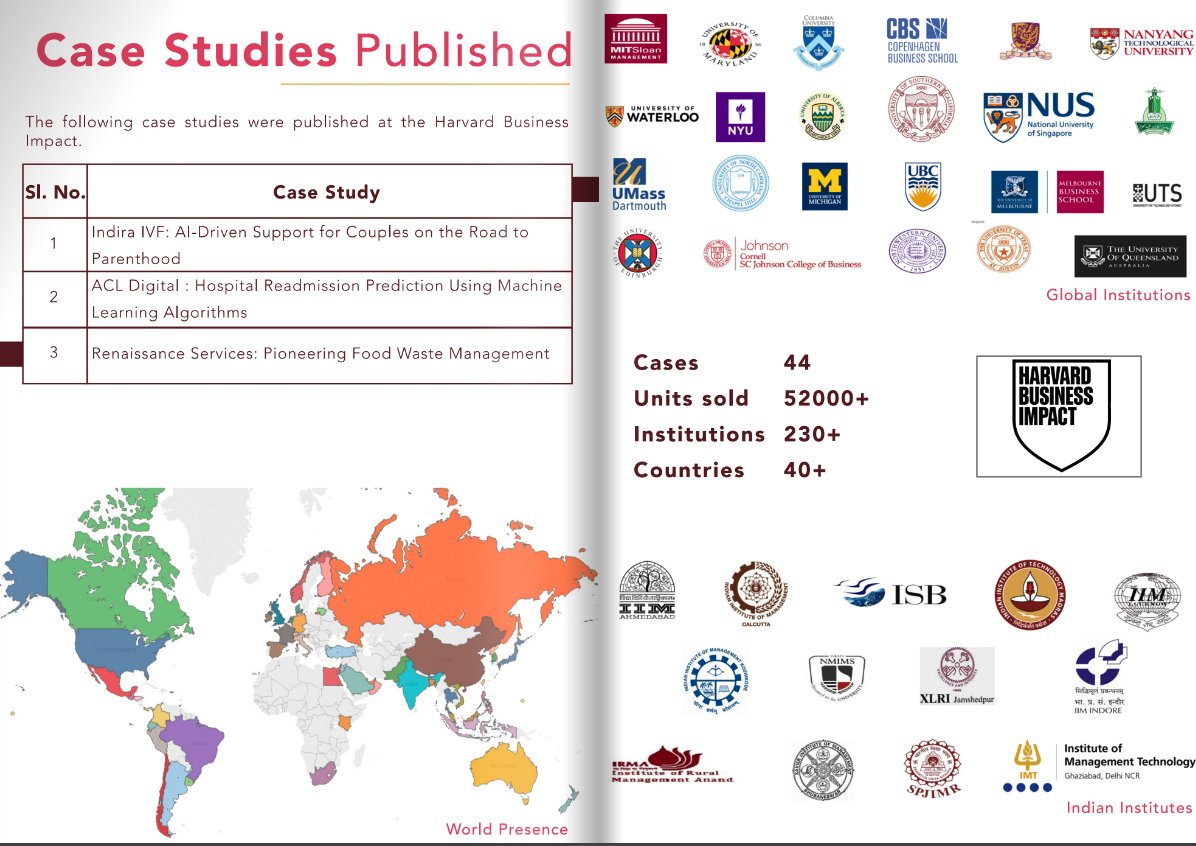Select the 'Renaissance Services' case study row
Viewport: 1196px width, 846px height.
click(297, 355)
